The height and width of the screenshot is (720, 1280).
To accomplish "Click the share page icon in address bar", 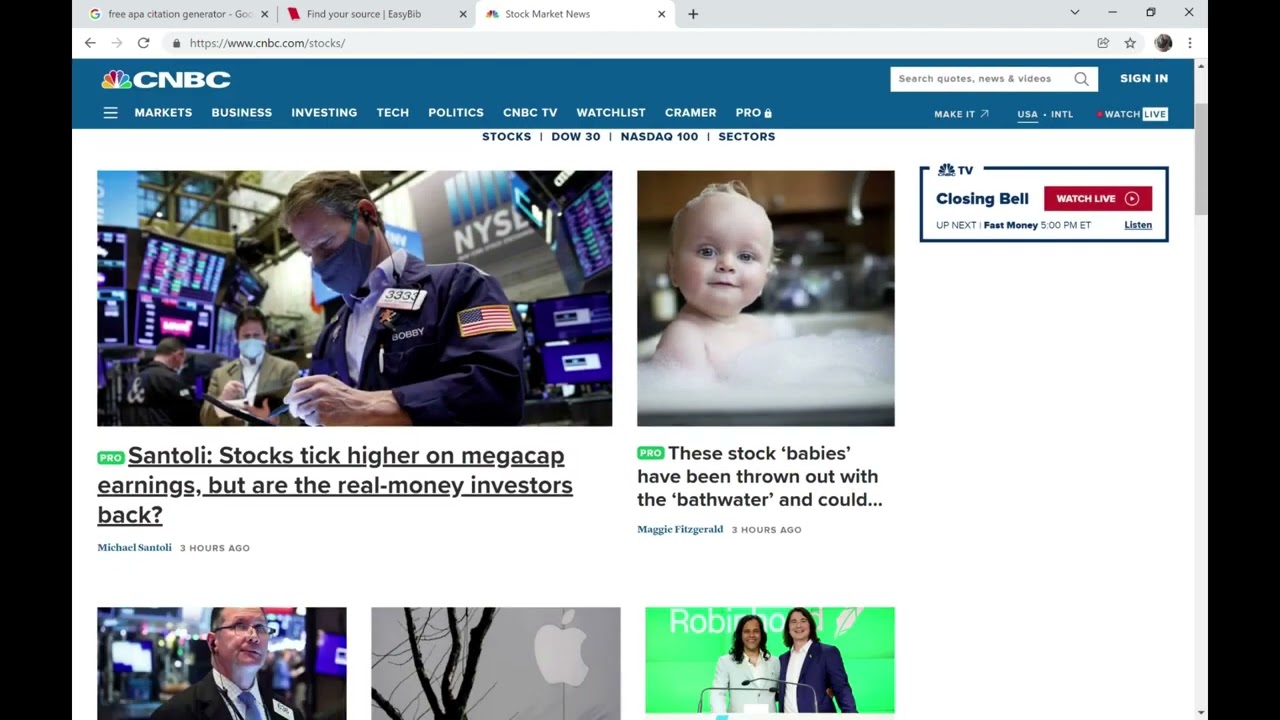I will click(1103, 43).
